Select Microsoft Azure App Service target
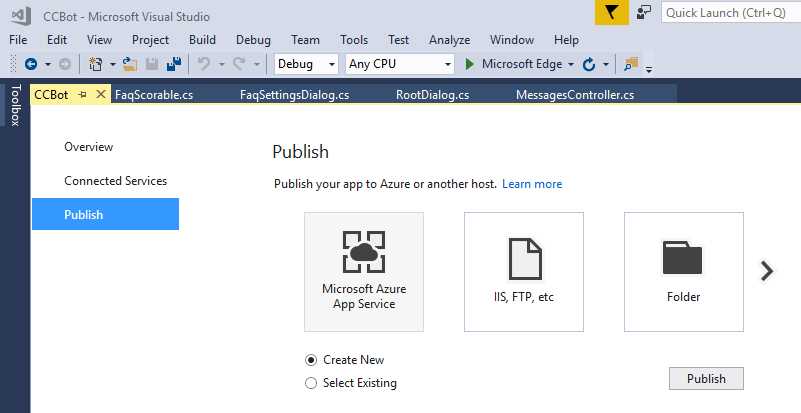Viewport: 801px width, 413px height. 364,272
